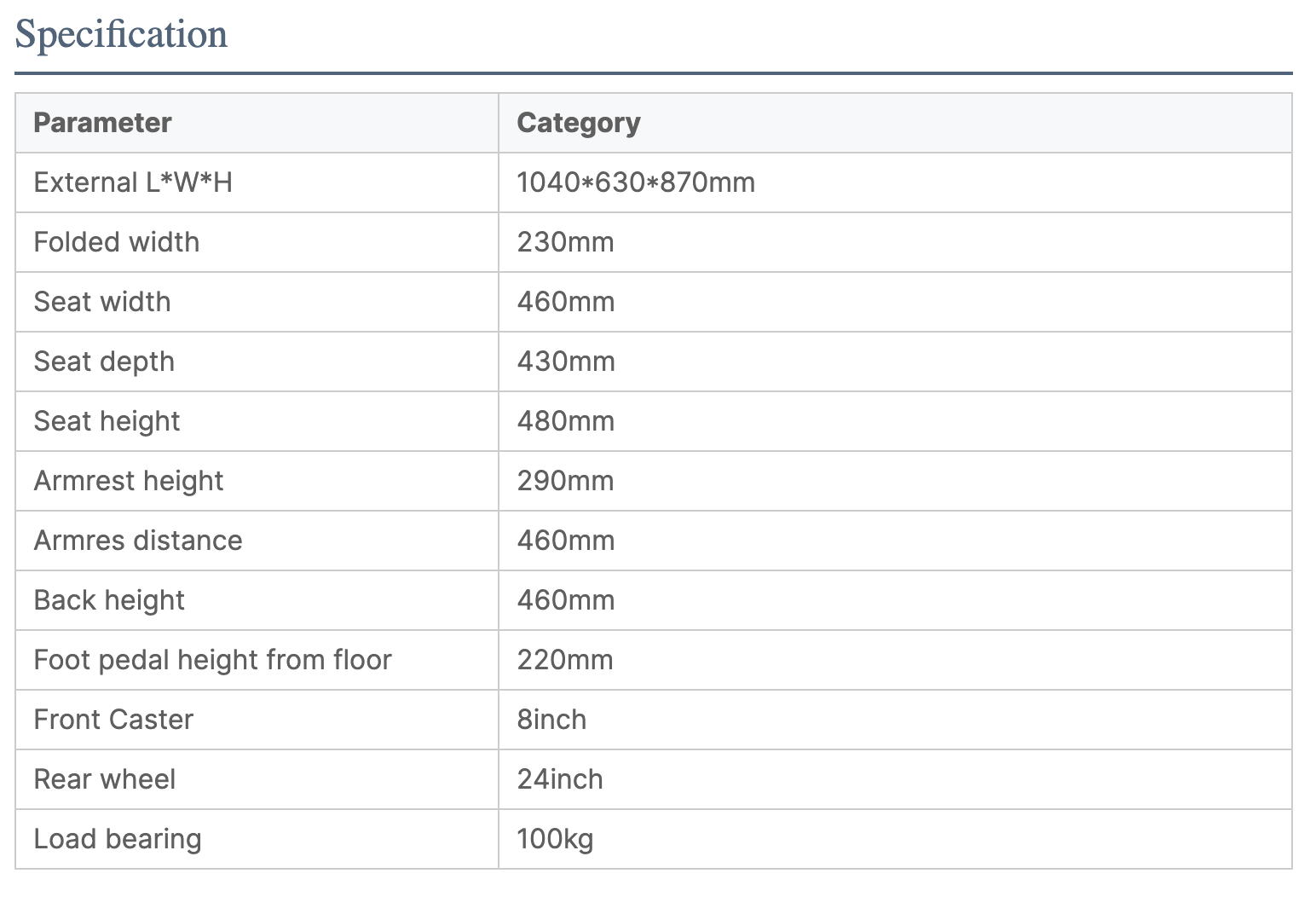1316x914 pixels.
Task: Select the Seat depth label
Action: (104, 362)
